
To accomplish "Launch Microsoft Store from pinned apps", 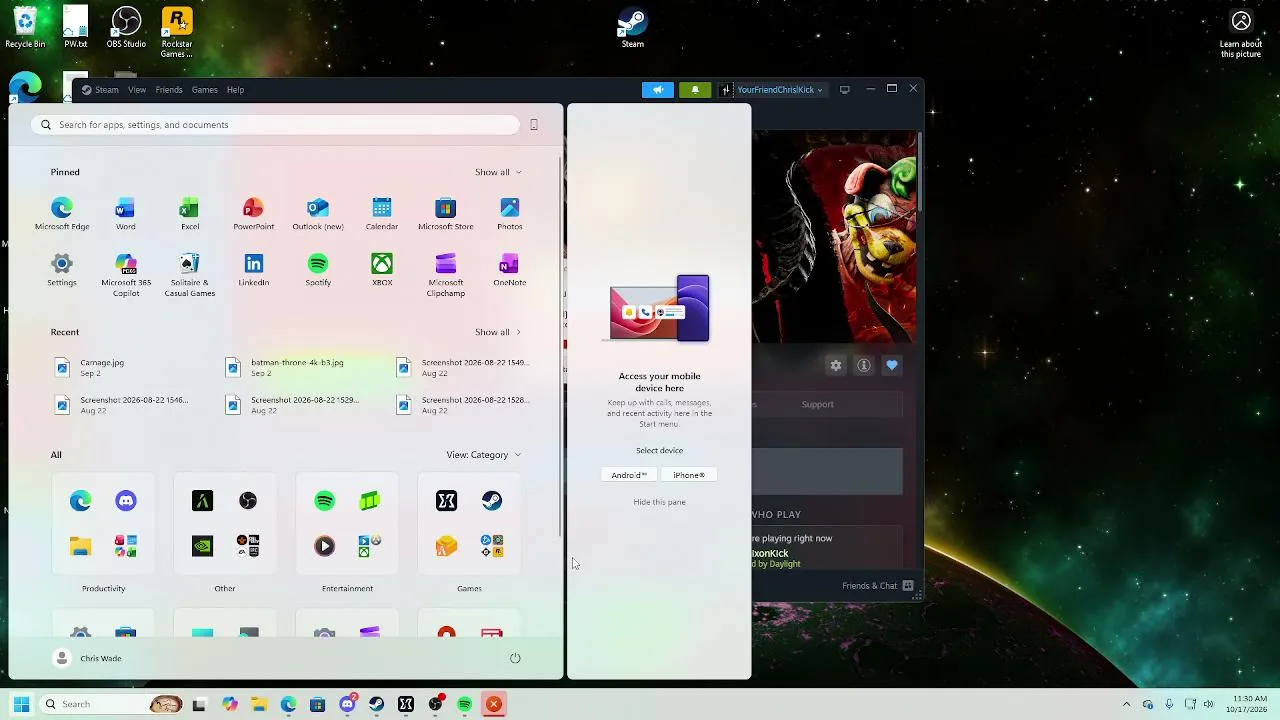I will [x=446, y=214].
